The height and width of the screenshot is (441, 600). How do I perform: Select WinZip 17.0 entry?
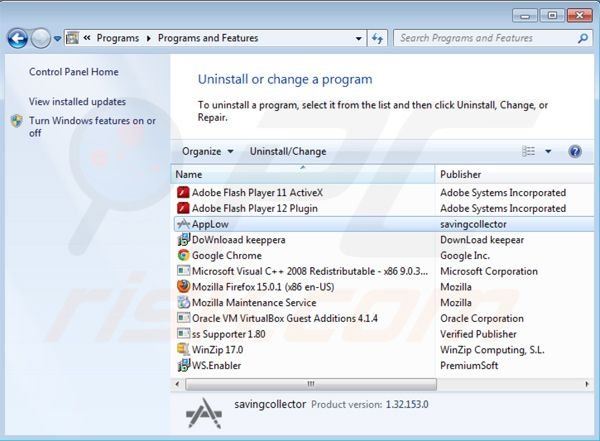coord(217,350)
